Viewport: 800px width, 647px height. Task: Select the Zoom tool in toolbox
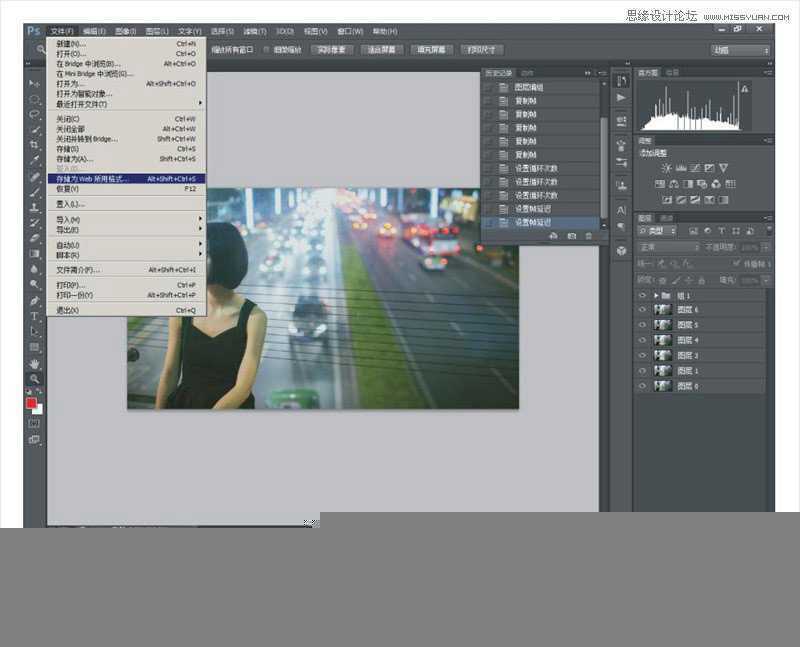pos(34,379)
